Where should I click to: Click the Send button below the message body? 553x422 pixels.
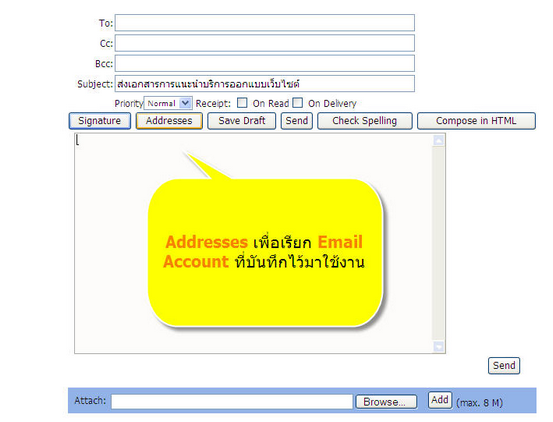pos(504,366)
